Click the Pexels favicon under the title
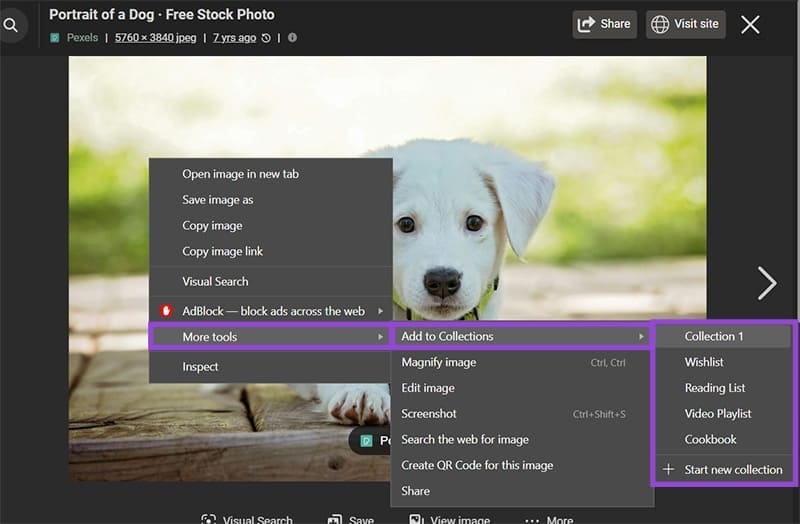 (55, 38)
